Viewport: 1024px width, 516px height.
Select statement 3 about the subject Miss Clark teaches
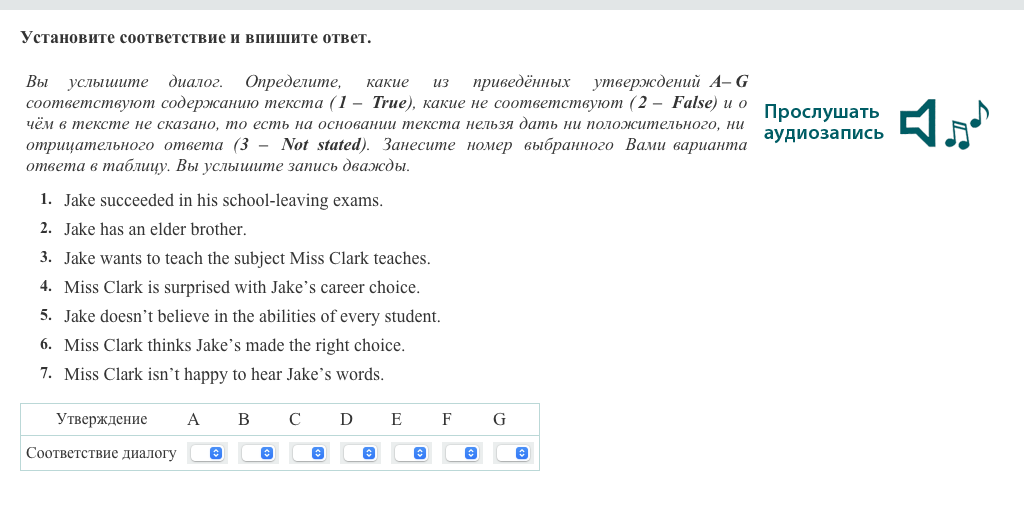[x=247, y=258]
